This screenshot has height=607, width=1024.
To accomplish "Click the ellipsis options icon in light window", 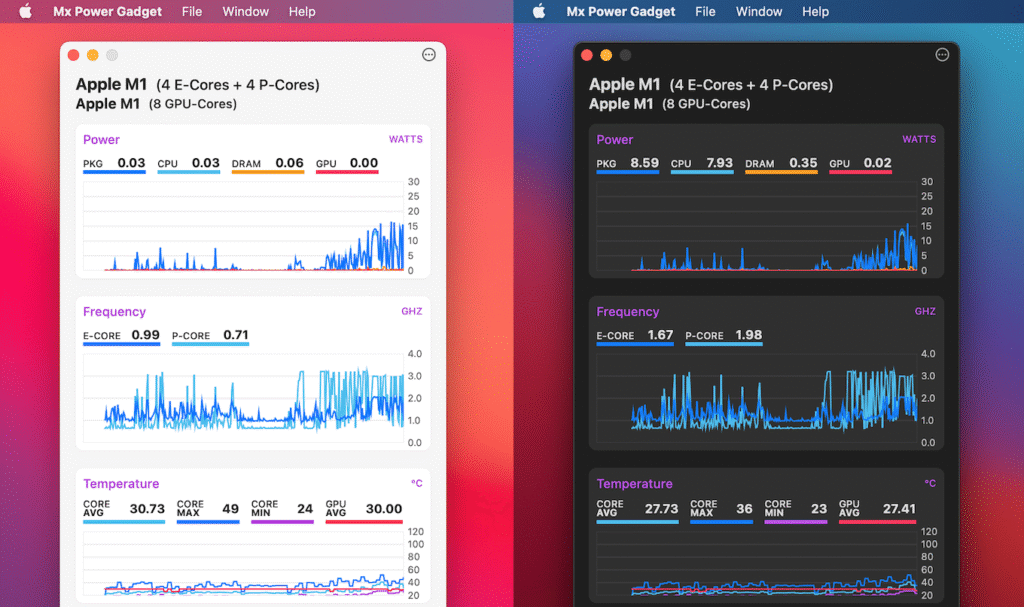I will 429,55.
